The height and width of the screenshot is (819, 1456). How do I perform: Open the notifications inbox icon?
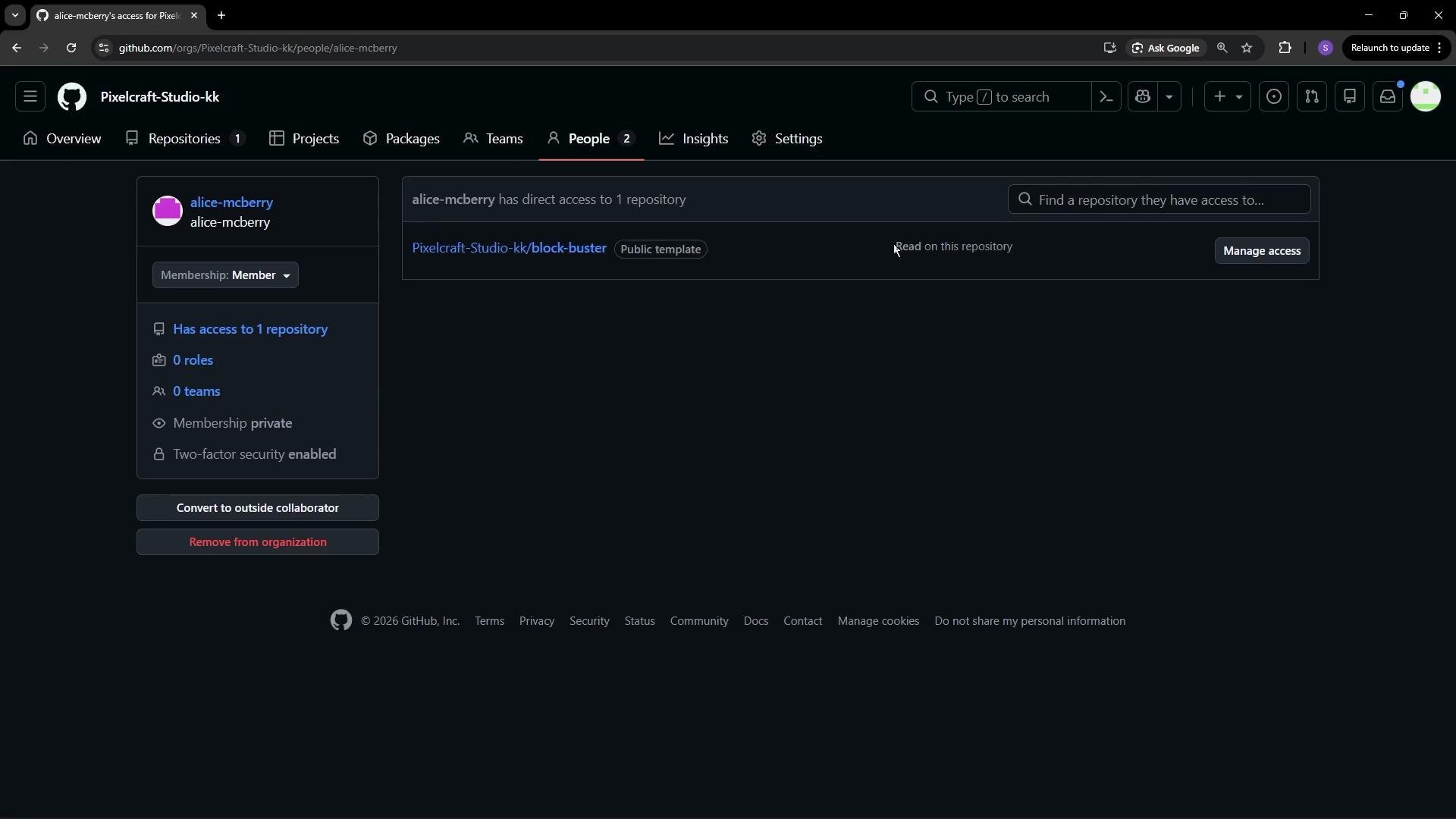(1388, 97)
